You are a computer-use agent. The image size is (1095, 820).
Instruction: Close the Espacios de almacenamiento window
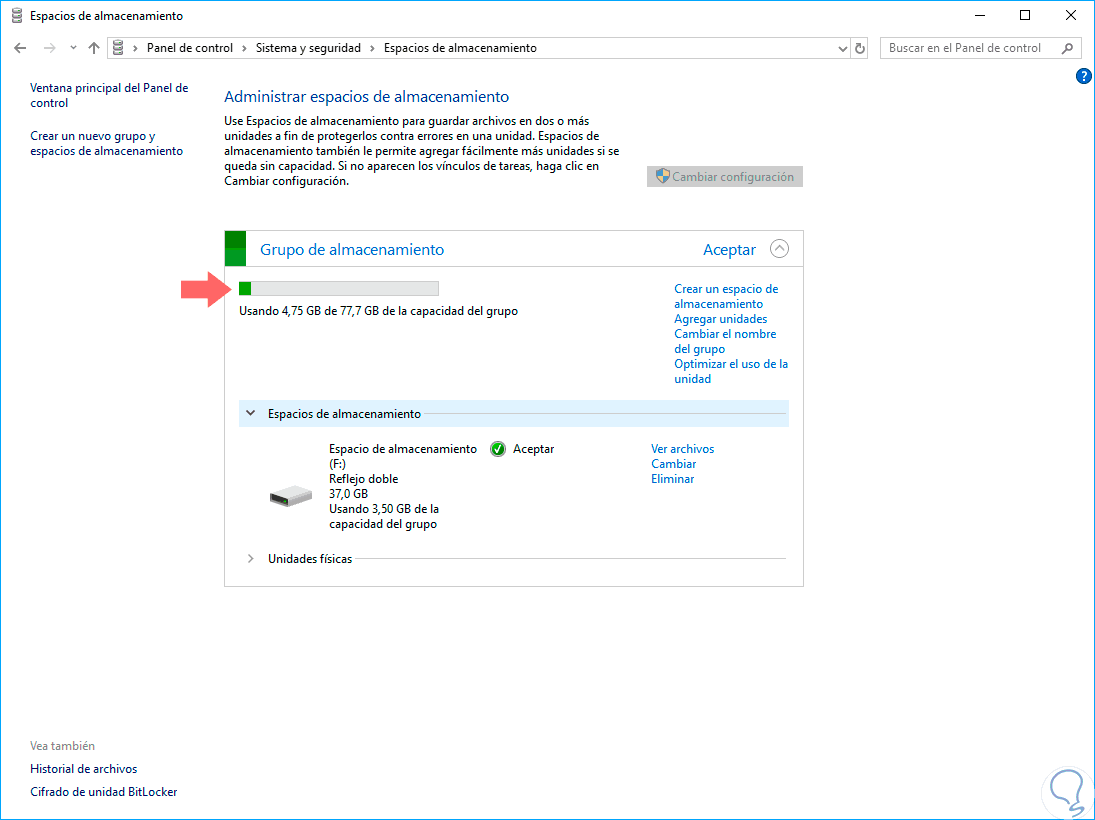coord(1071,15)
